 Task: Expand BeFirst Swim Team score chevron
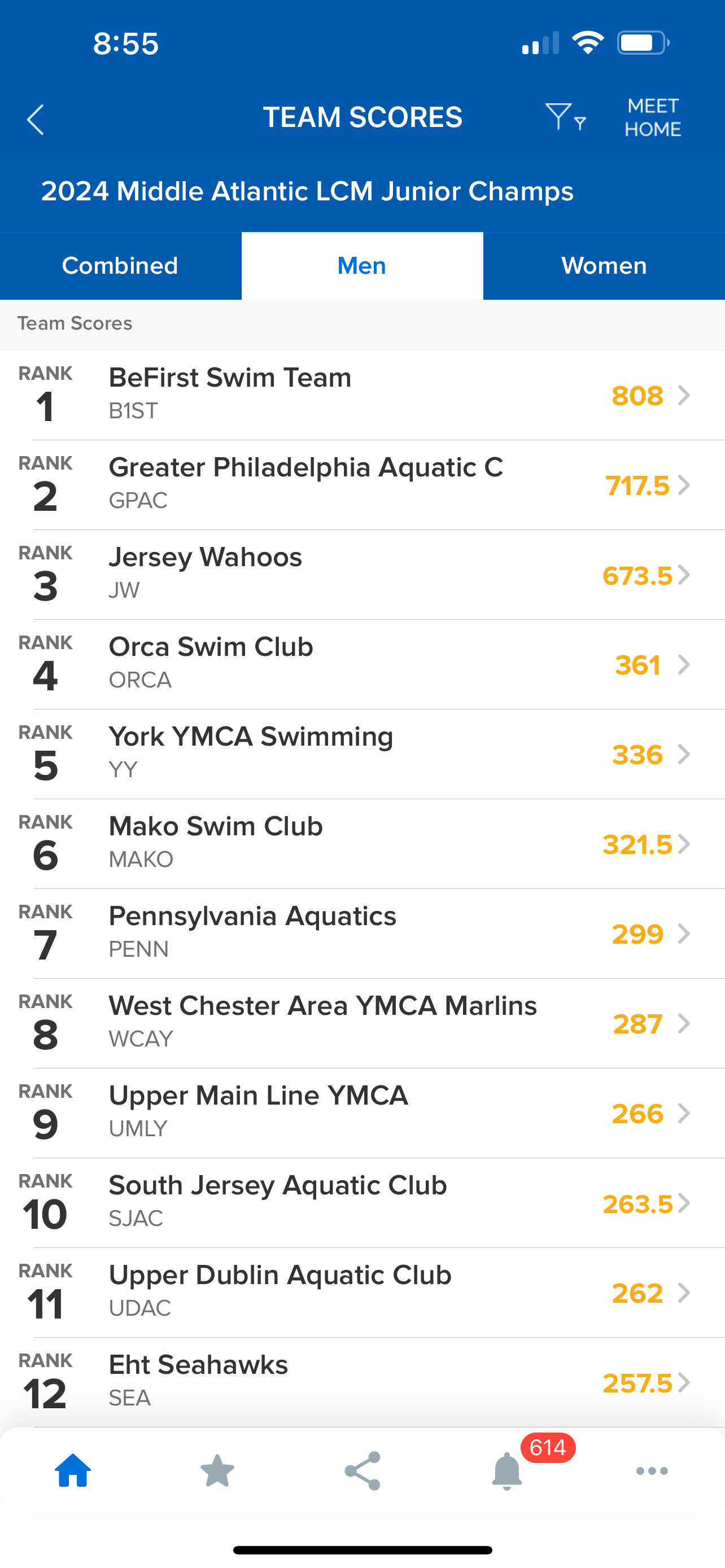684,396
